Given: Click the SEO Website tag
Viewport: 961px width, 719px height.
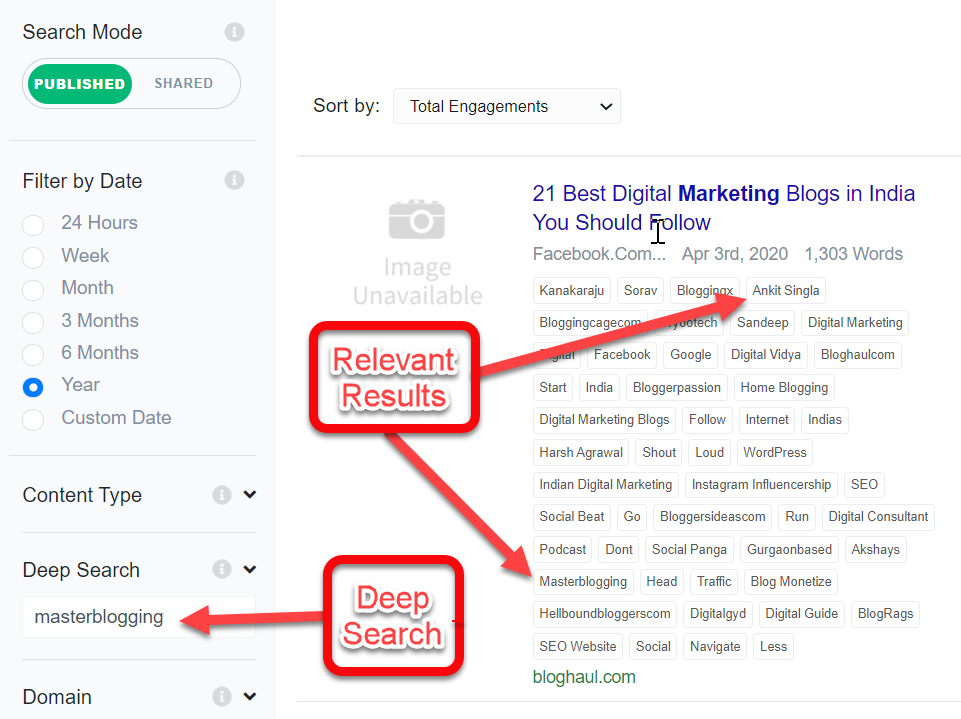Looking at the screenshot, I should (577, 647).
